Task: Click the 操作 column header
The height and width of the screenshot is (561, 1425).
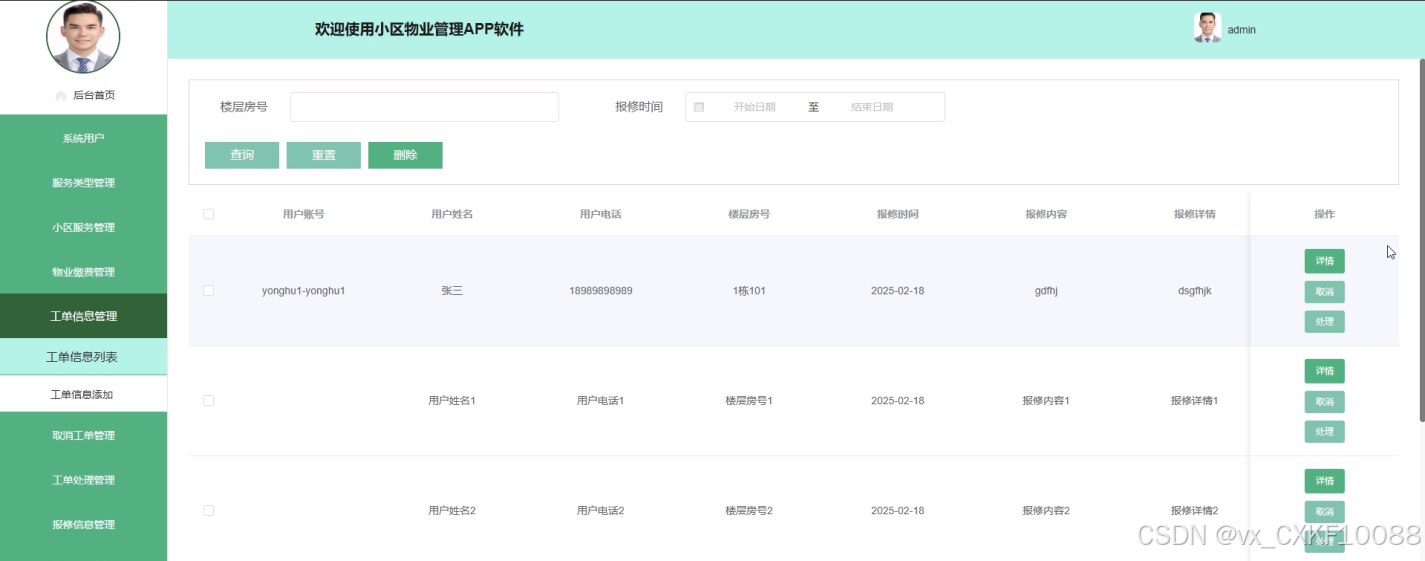Action: [x=1324, y=214]
